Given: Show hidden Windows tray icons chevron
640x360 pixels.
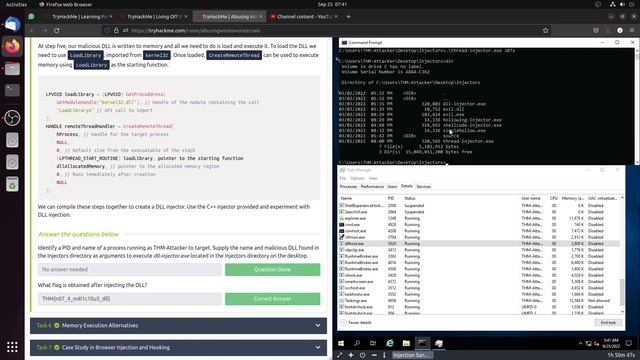Looking at the screenshot, I should click(x=580, y=344).
